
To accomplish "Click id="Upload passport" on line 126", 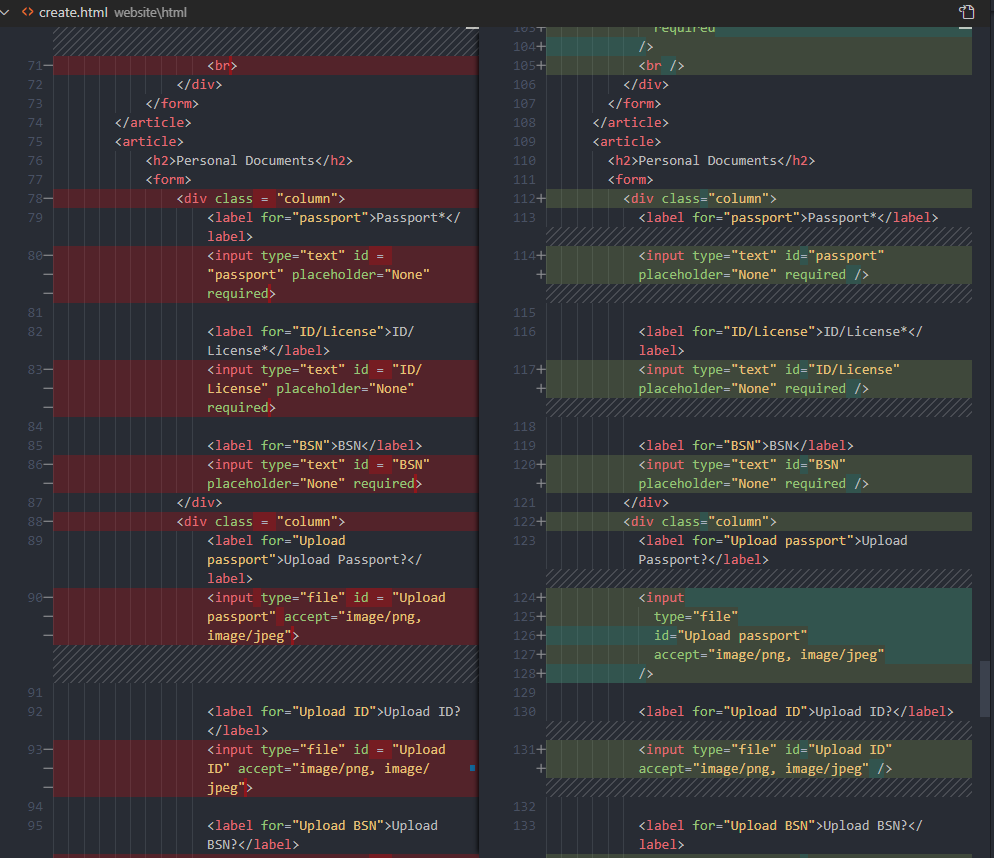I will pos(730,636).
